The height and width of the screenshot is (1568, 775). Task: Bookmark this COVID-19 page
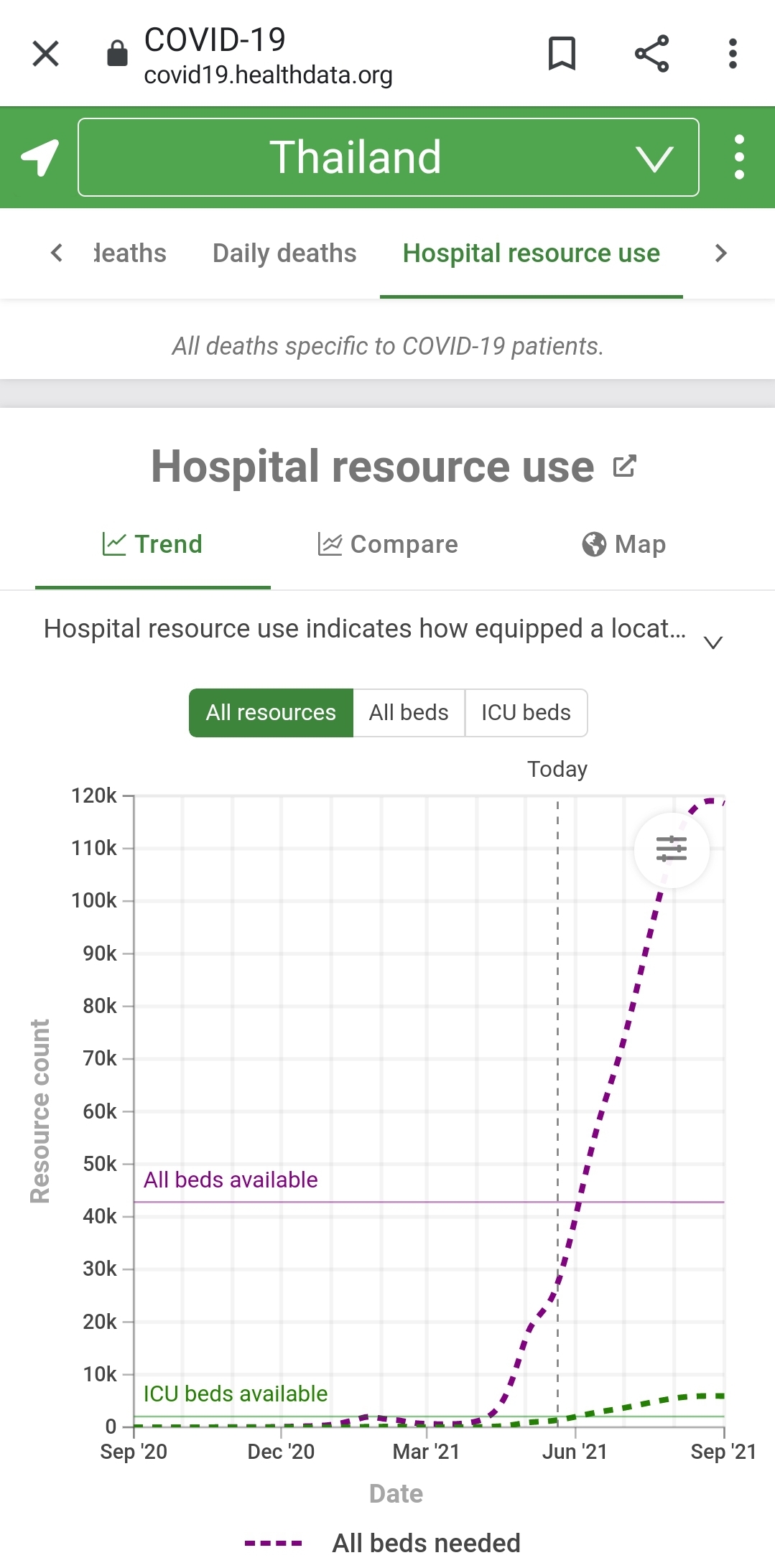coord(562,54)
